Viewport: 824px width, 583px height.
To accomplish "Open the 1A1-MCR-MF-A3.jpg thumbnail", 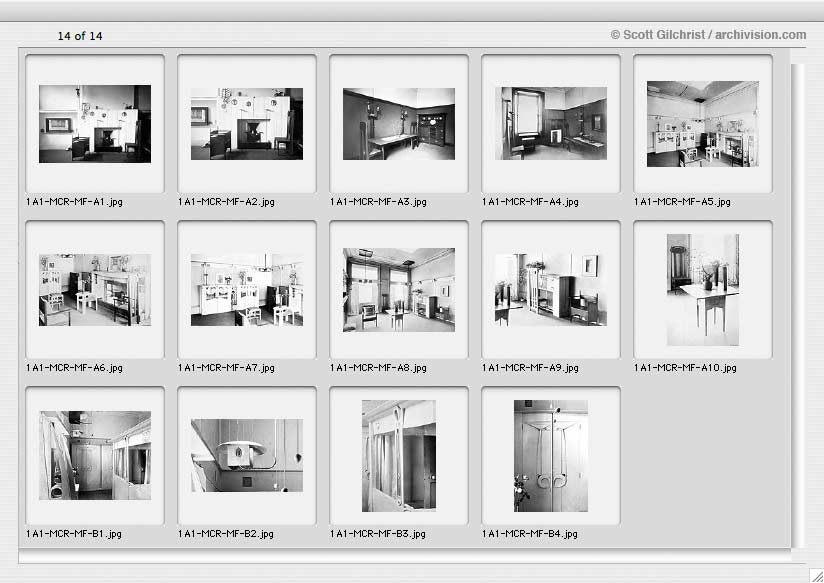I will [x=399, y=124].
